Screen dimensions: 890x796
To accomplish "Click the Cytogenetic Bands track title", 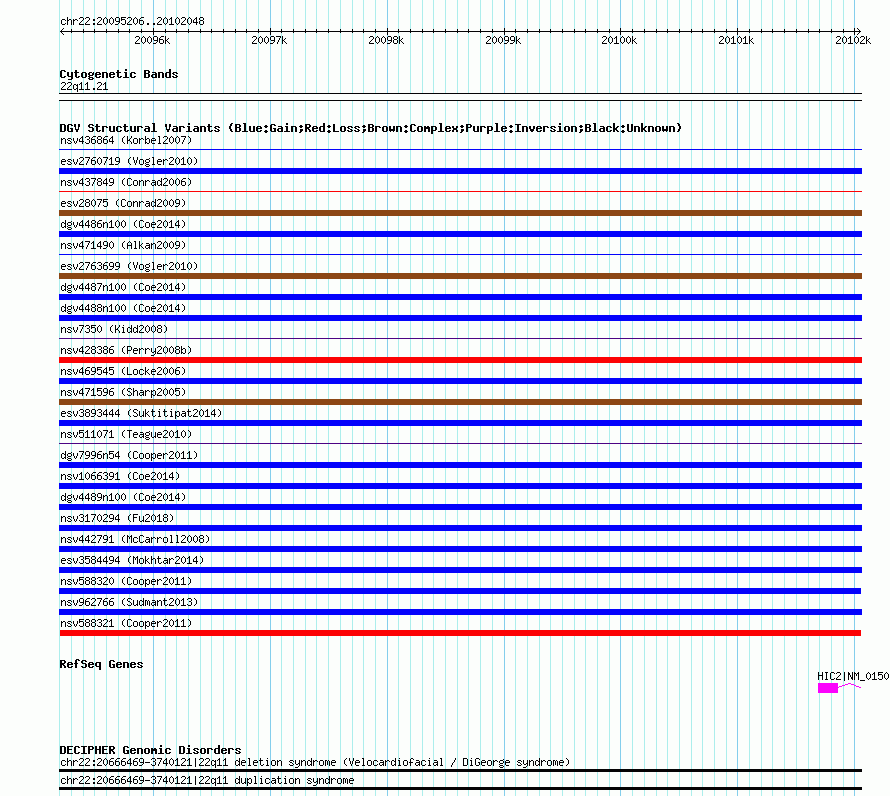I will [119, 74].
